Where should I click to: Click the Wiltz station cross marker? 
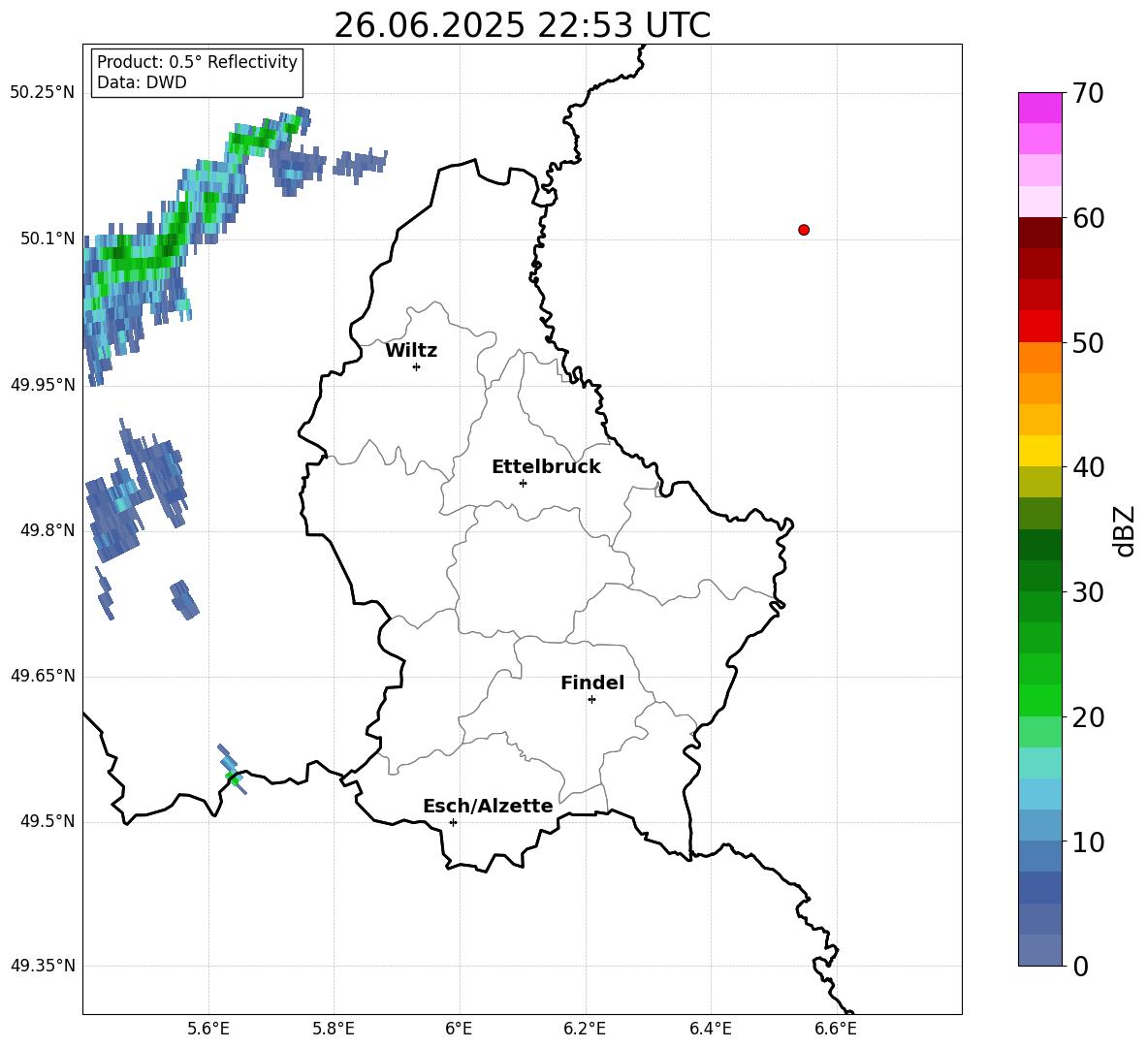click(417, 366)
